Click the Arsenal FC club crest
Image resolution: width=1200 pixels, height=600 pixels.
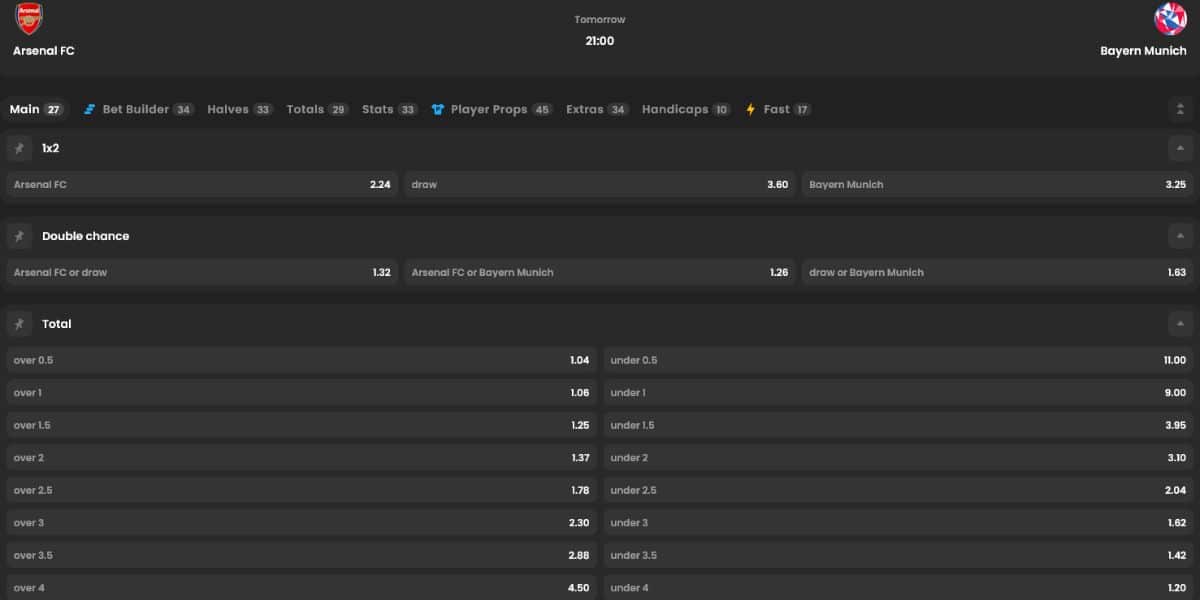pos(29,19)
